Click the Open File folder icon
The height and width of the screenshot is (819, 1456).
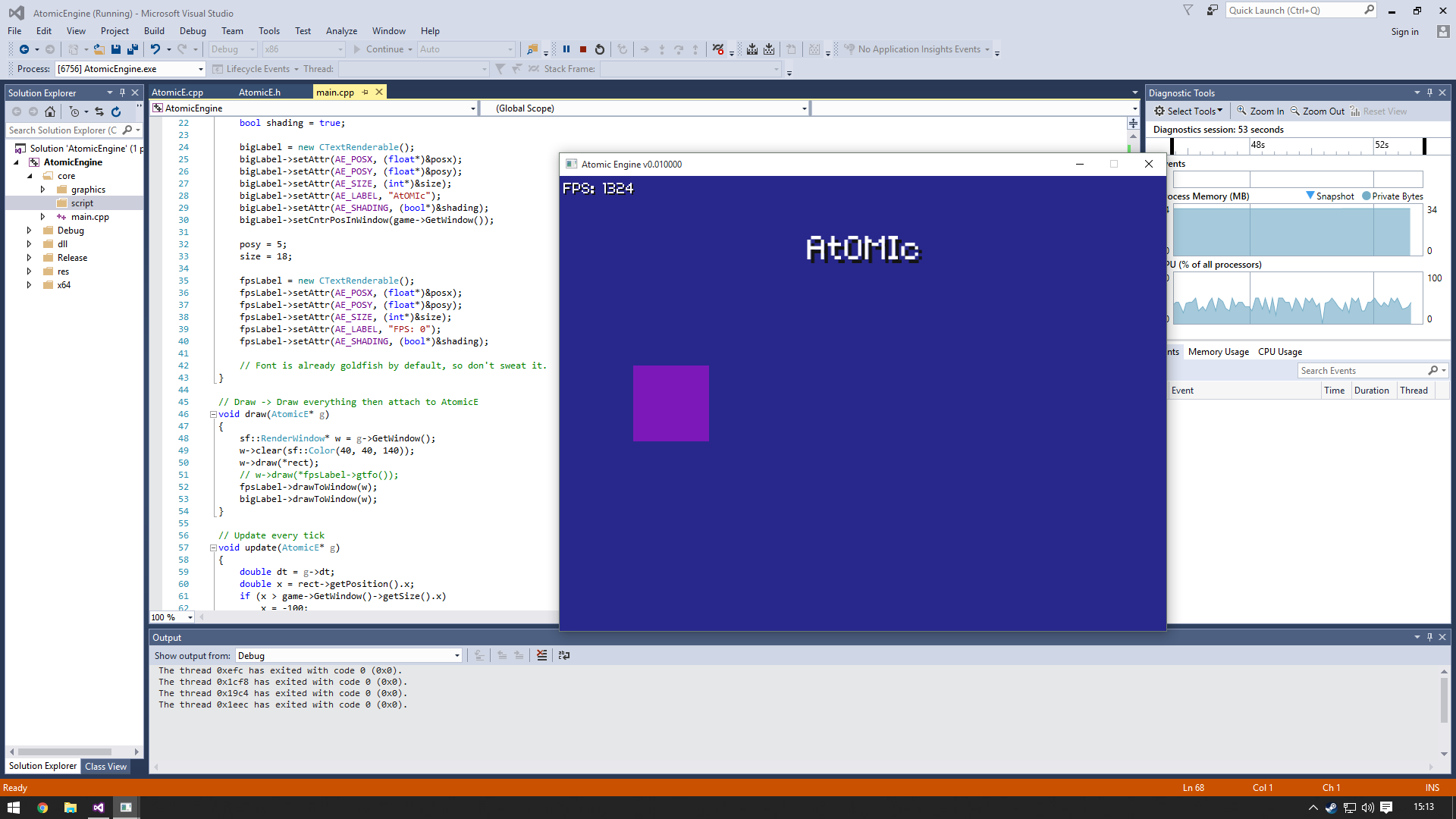point(99,49)
